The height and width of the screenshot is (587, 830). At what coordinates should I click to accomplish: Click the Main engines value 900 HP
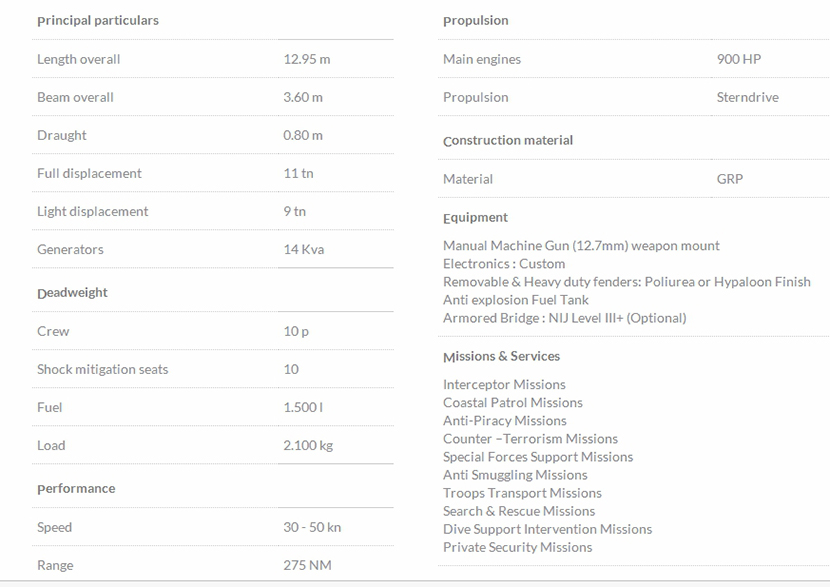point(738,60)
